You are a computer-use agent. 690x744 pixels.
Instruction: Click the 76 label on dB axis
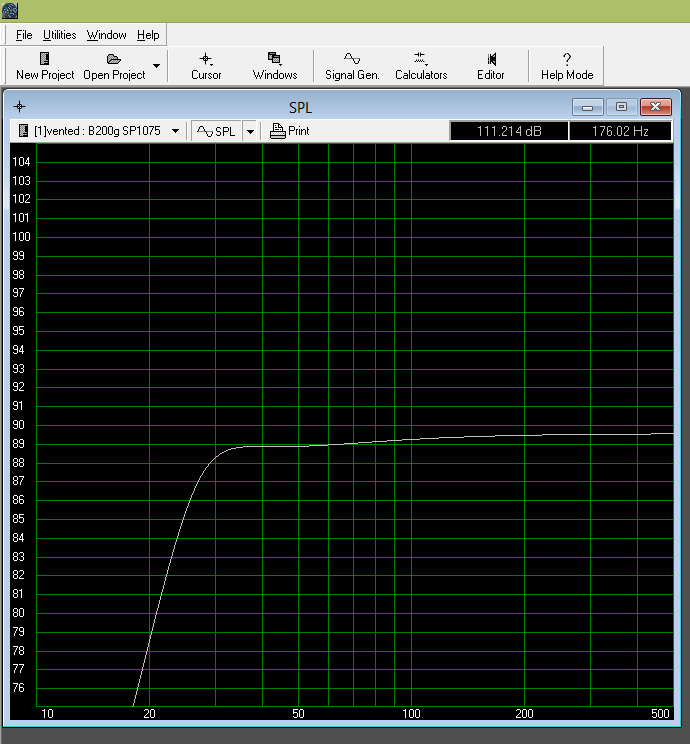click(x=18, y=688)
